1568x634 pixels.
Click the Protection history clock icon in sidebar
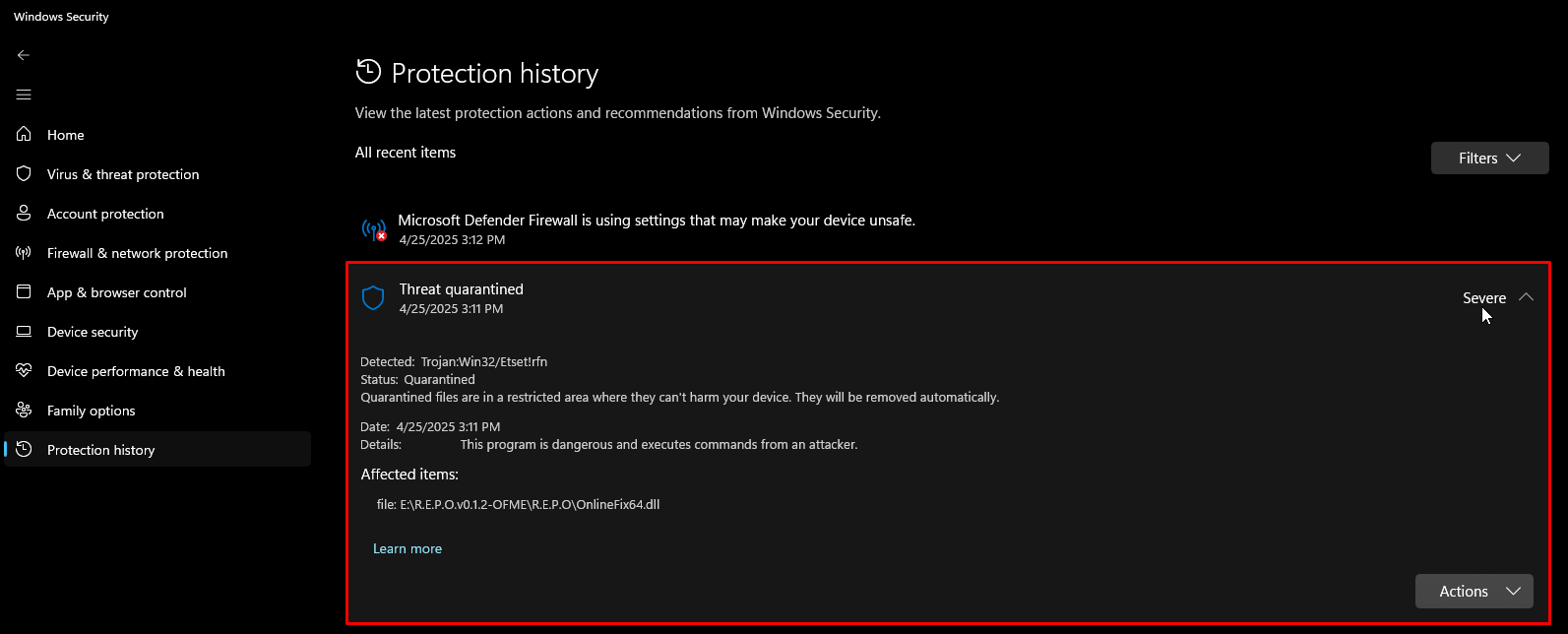tap(25, 450)
